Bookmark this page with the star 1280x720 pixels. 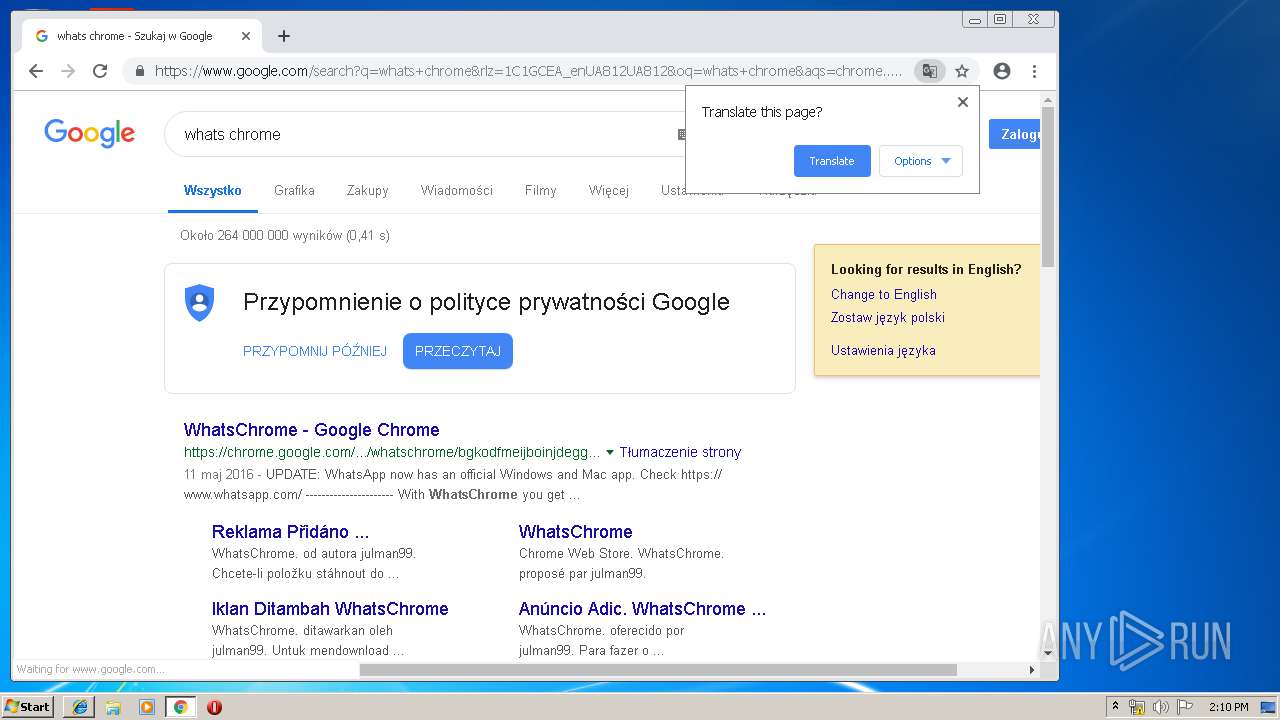(x=962, y=71)
